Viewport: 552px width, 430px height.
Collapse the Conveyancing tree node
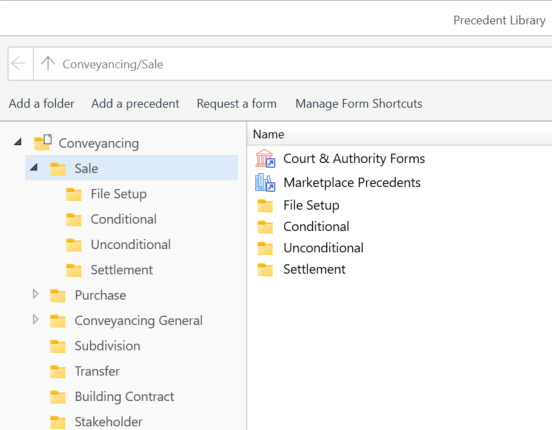pos(18,142)
